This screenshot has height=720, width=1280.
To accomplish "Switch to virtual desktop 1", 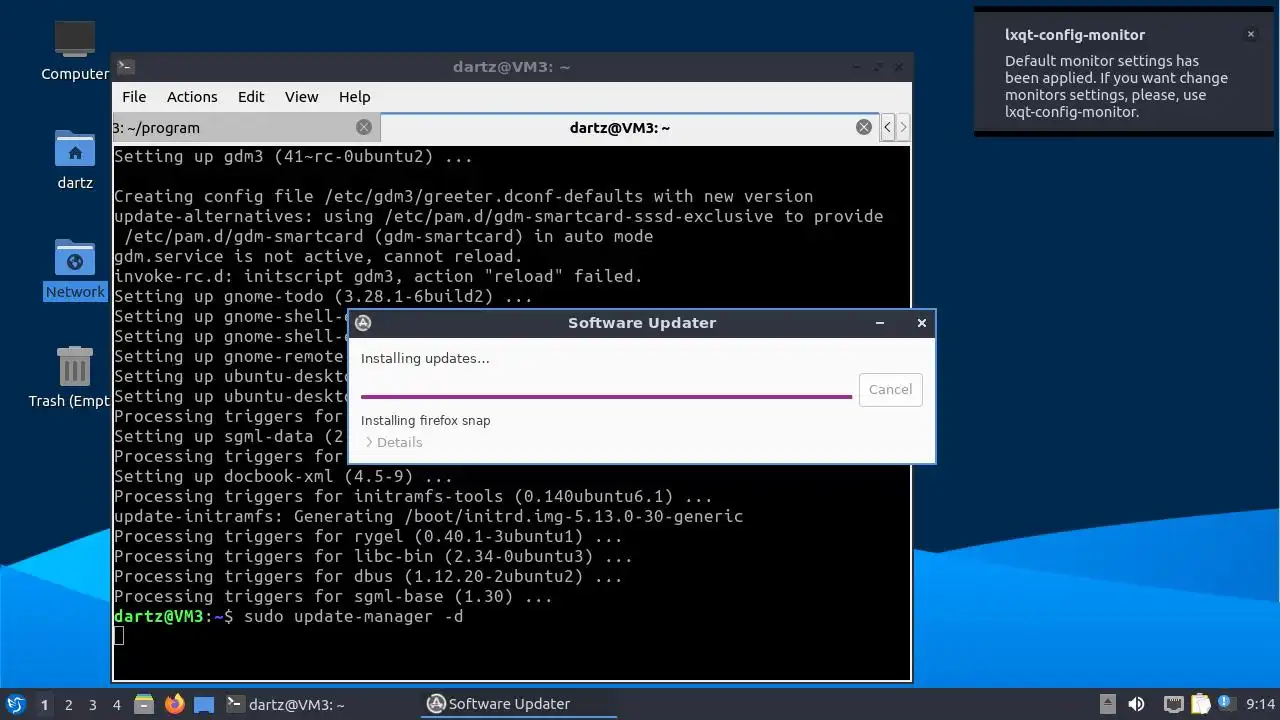I will [44, 705].
